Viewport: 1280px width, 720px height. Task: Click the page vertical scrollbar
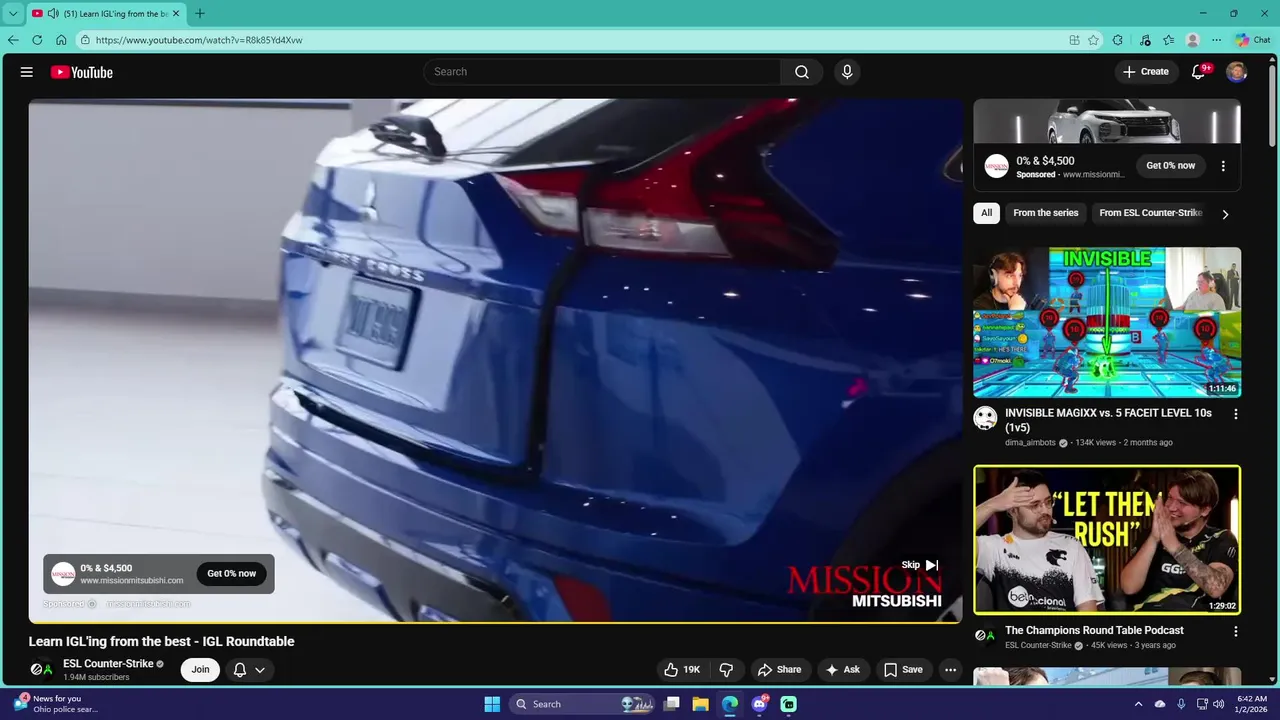point(1273,108)
